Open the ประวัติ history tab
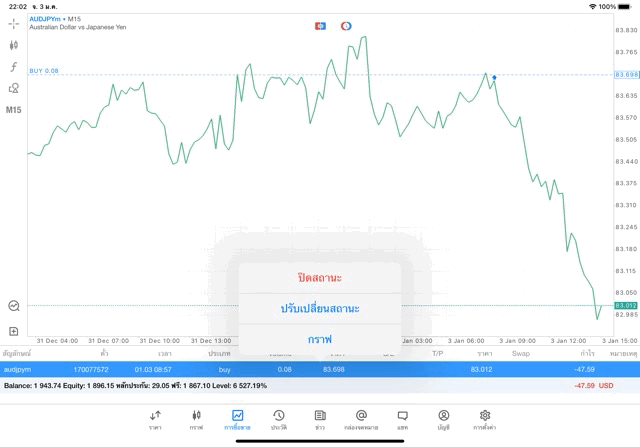This screenshot has height=447, width=640. coord(278,419)
